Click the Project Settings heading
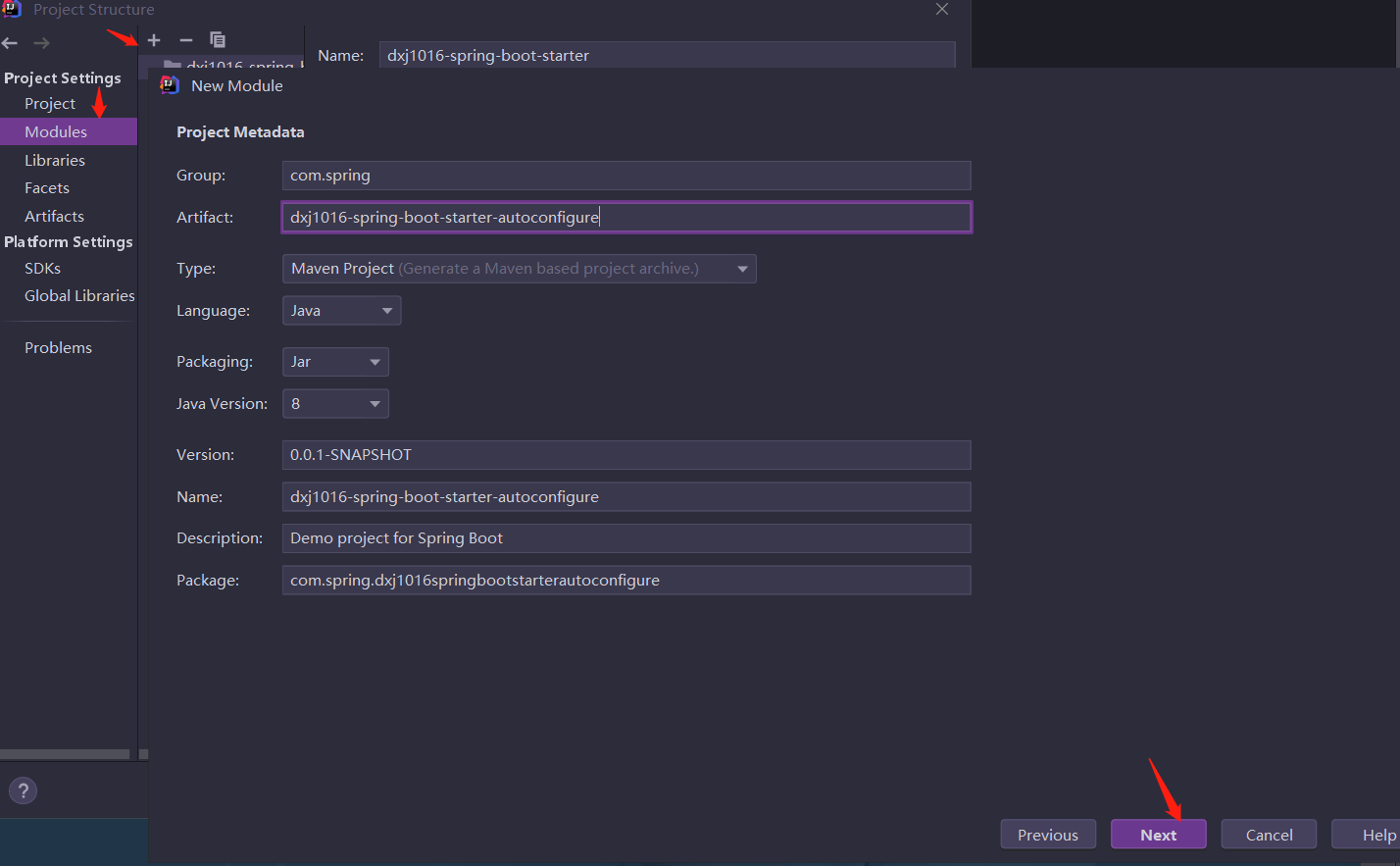 (x=63, y=77)
